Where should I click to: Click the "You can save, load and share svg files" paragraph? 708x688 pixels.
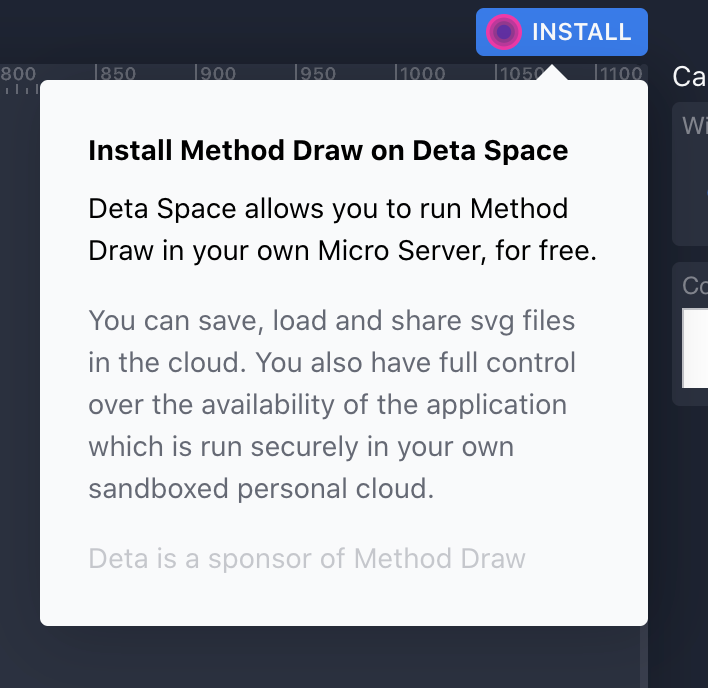coord(332,404)
